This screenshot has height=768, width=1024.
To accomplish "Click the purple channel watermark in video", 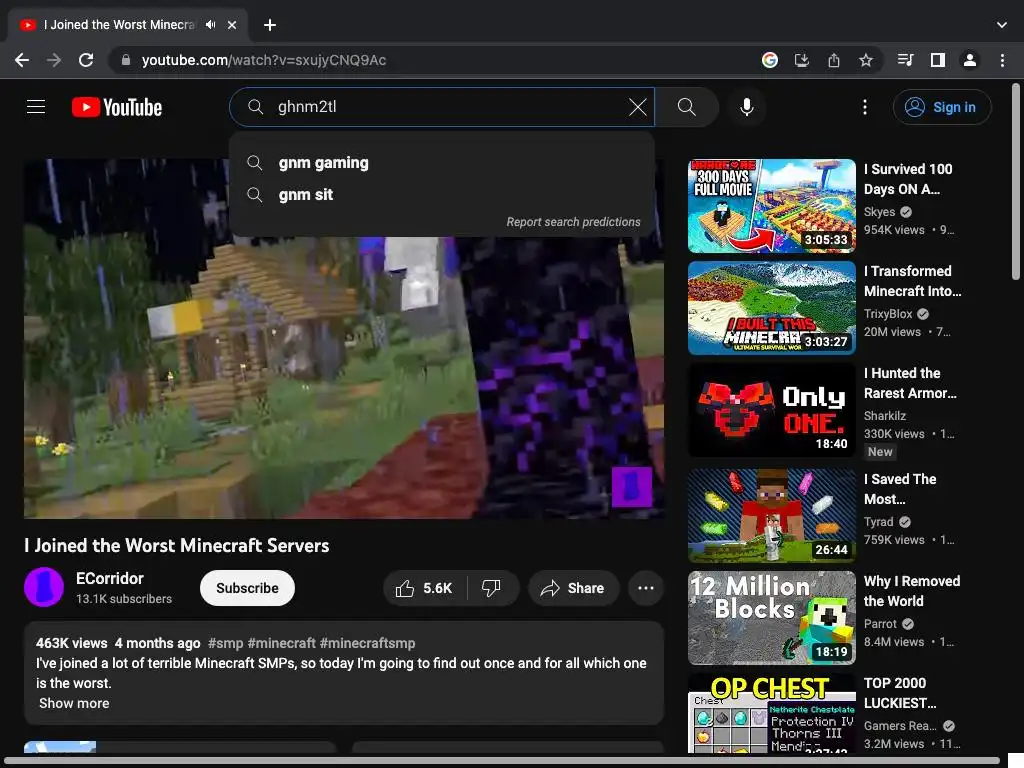I will pyautogui.click(x=632, y=487).
